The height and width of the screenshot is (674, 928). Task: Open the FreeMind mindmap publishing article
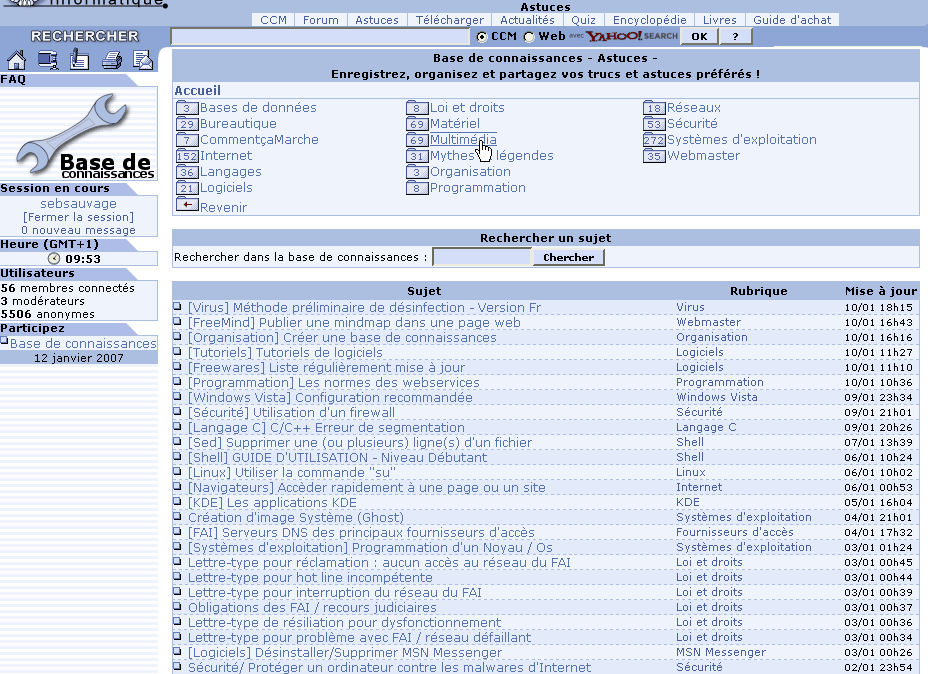click(354, 323)
